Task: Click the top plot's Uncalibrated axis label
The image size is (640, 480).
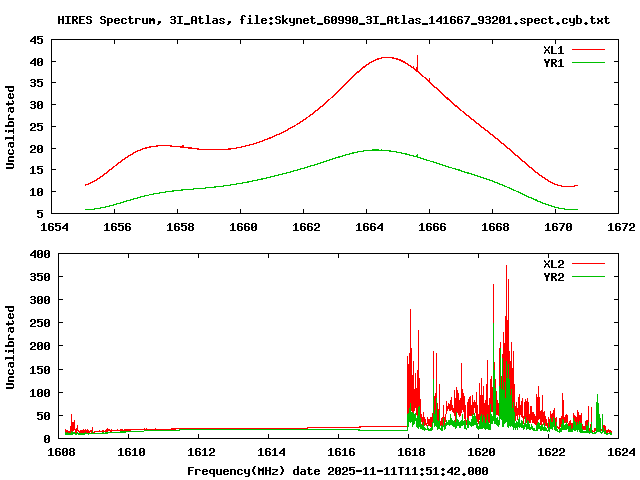Action: tap(11, 127)
